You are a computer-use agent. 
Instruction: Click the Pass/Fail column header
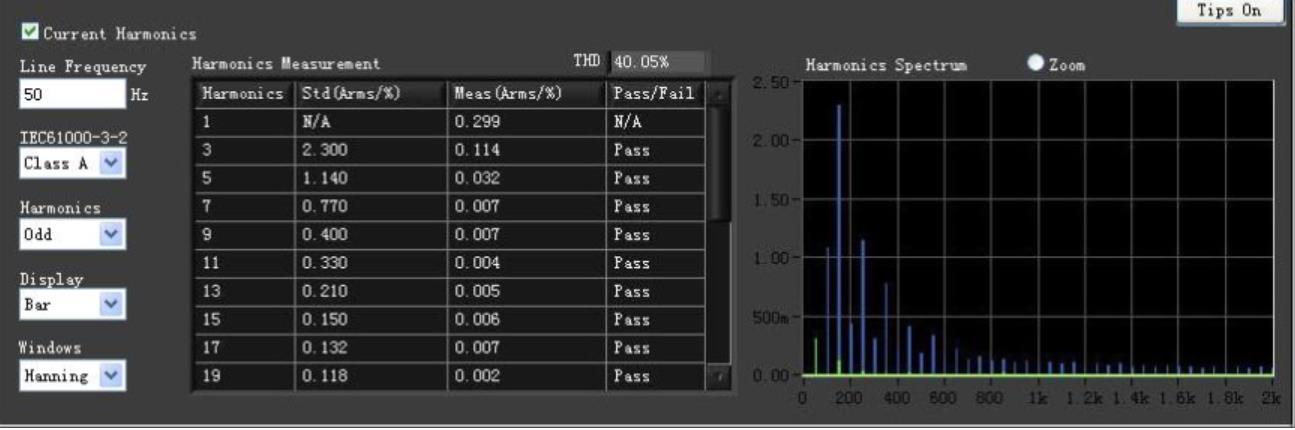click(x=655, y=93)
